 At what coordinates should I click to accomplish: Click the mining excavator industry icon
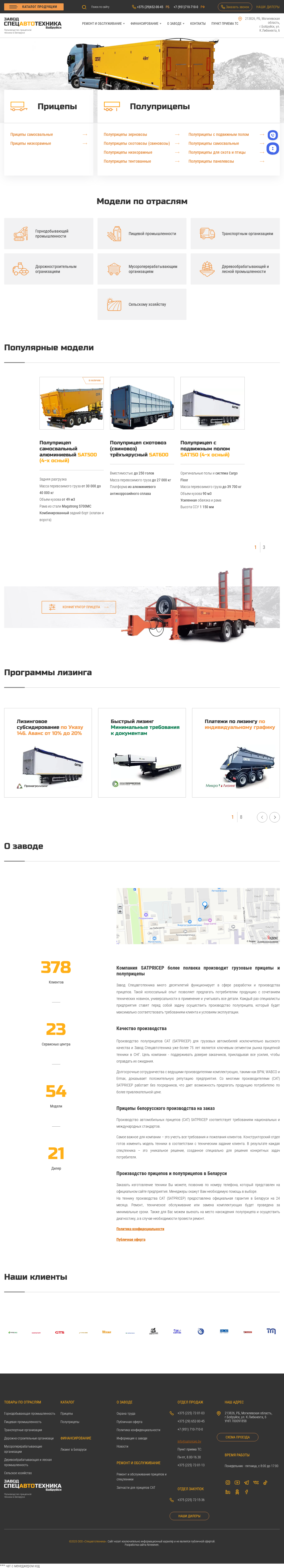(21, 234)
